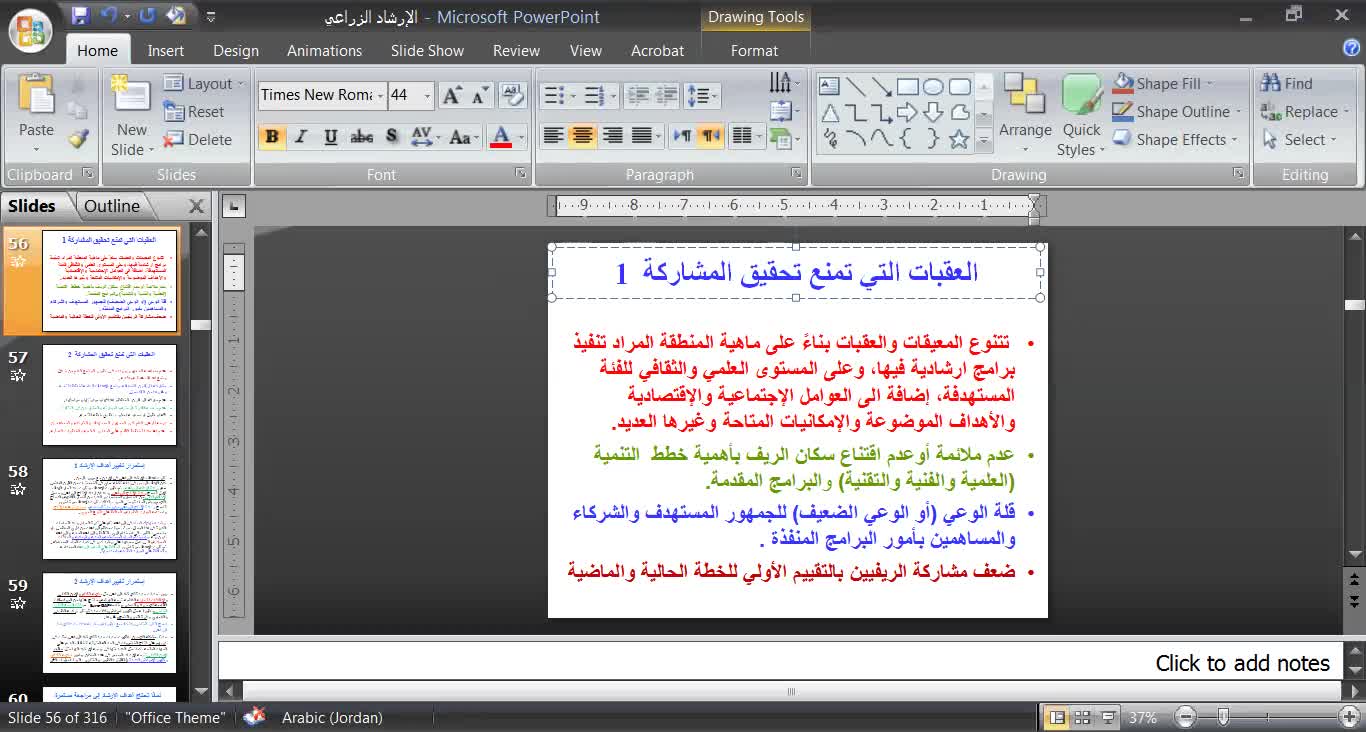Open PowerPoint Help question mark
The height and width of the screenshot is (732, 1366).
click(1351, 48)
